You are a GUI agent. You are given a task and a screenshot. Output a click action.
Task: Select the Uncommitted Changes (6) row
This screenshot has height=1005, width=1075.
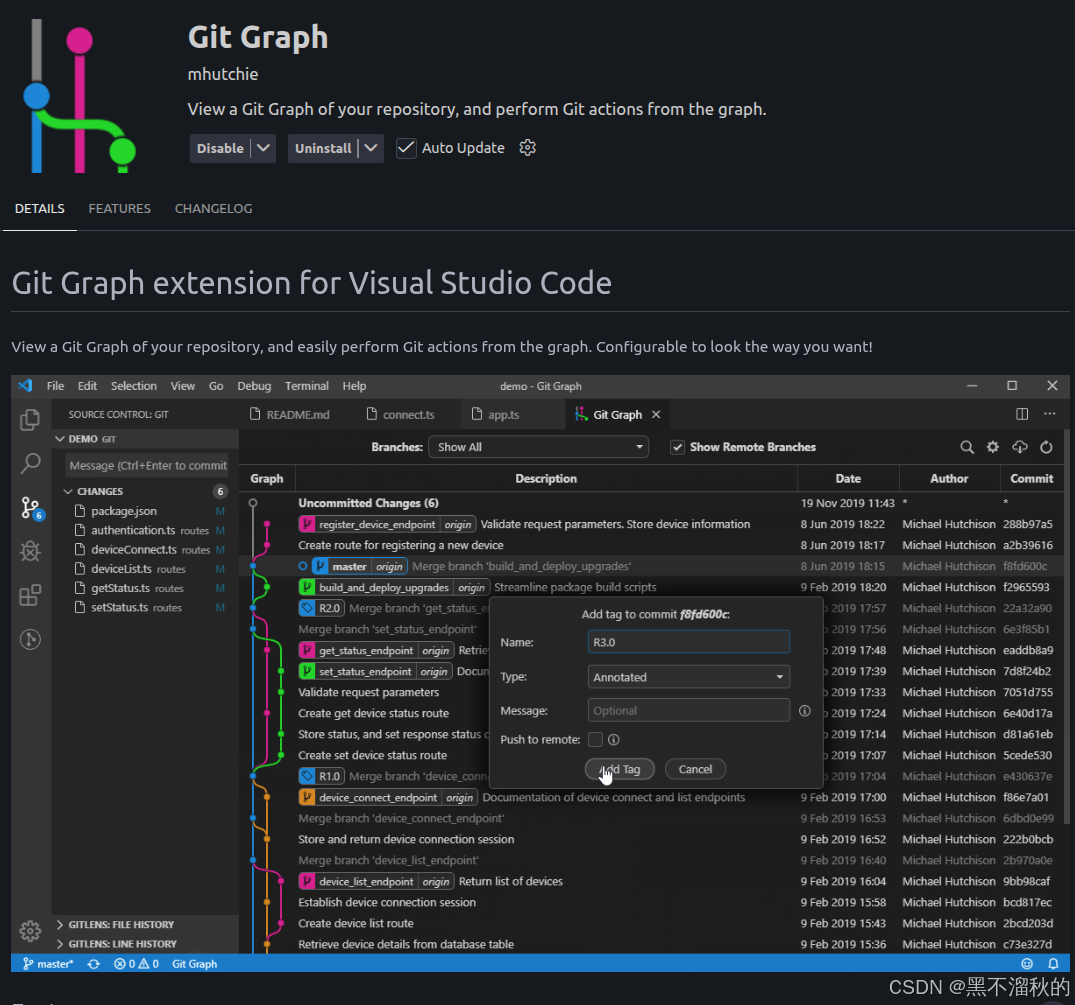point(651,503)
